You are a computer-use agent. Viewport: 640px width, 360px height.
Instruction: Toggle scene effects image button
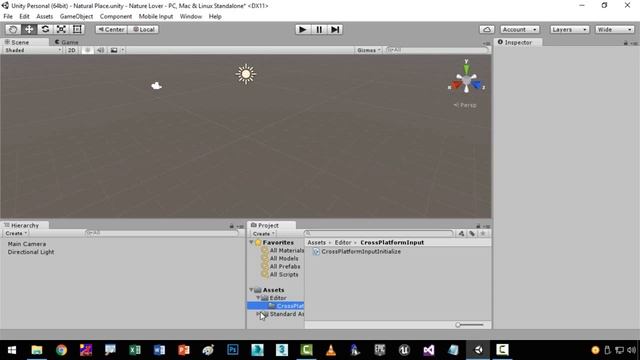click(114, 50)
